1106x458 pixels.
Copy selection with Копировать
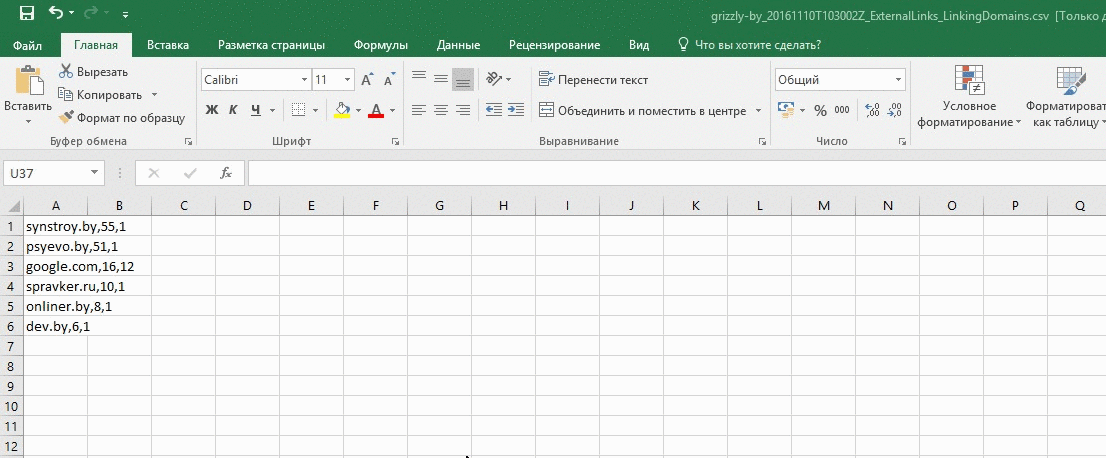(x=102, y=95)
